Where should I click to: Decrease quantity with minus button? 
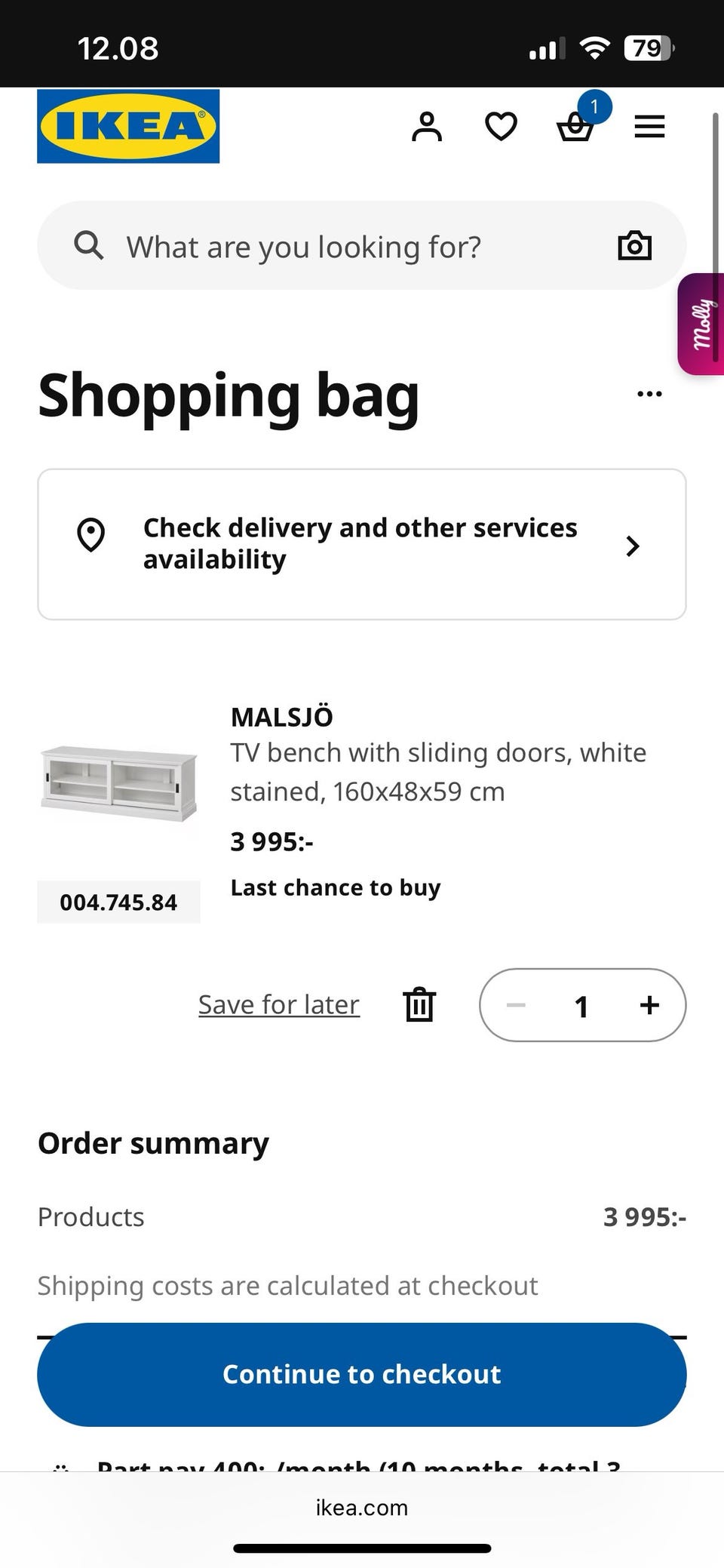coord(516,1005)
